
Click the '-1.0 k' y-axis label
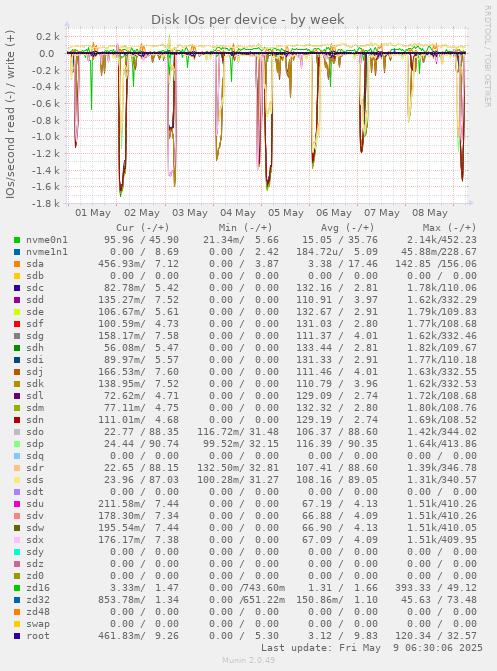[x=46, y=137]
